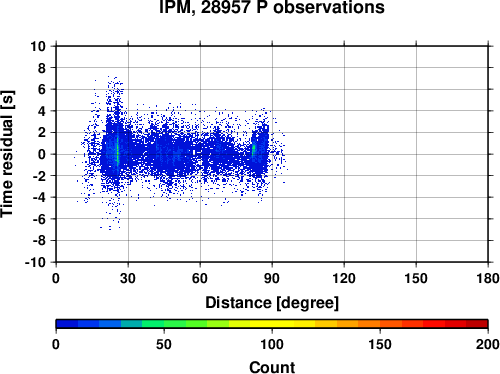
Task: Click the y-axis tick label 10
Action: 38,46
